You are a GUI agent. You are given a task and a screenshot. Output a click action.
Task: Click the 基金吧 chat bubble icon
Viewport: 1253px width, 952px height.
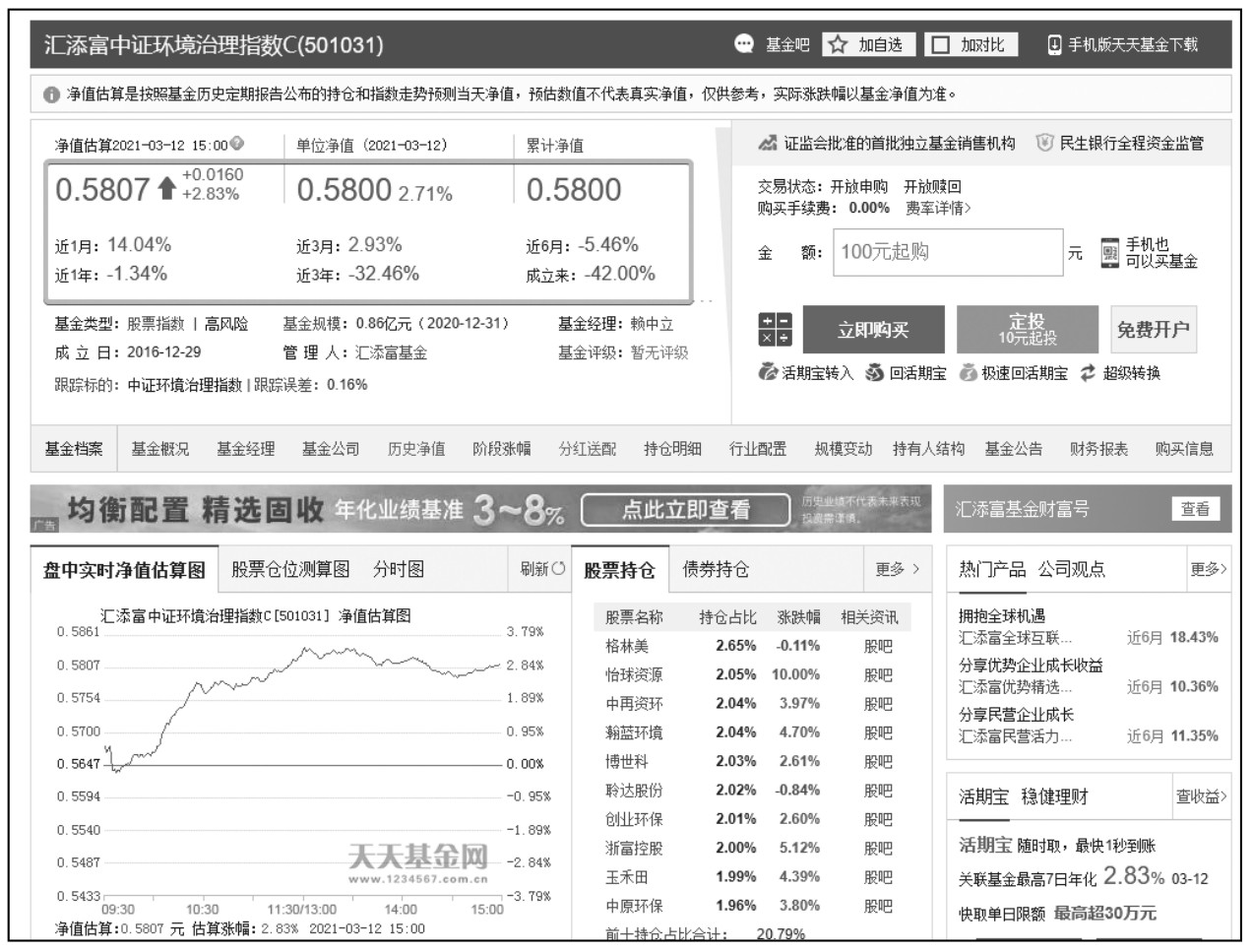[x=744, y=44]
